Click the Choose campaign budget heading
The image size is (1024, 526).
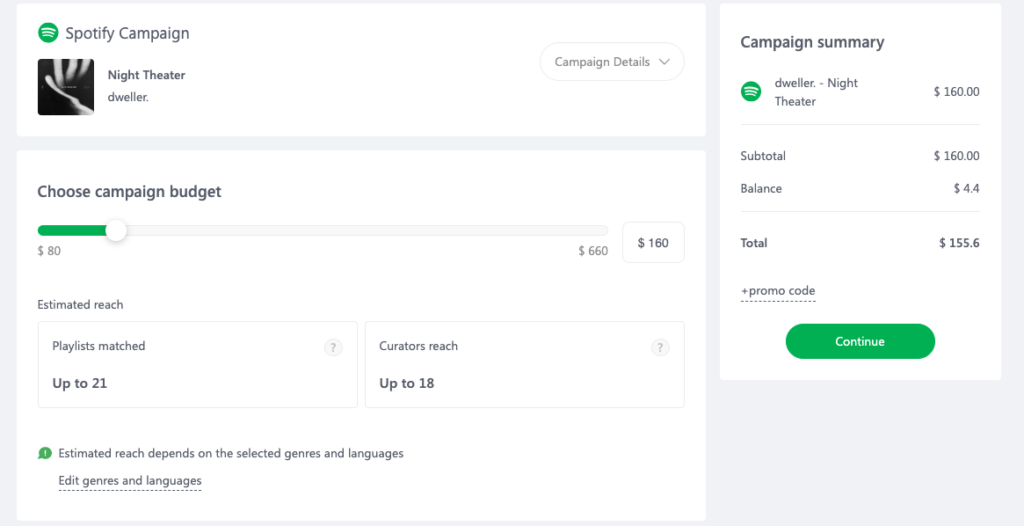coord(129,191)
